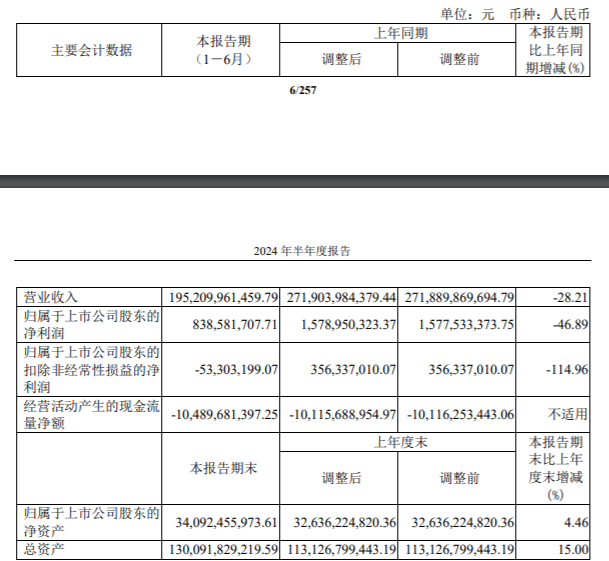Image resolution: width=609 pixels, height=561 pixels.
Task: Click the value 34,092,455,973.61
Action: coord(226,523)
